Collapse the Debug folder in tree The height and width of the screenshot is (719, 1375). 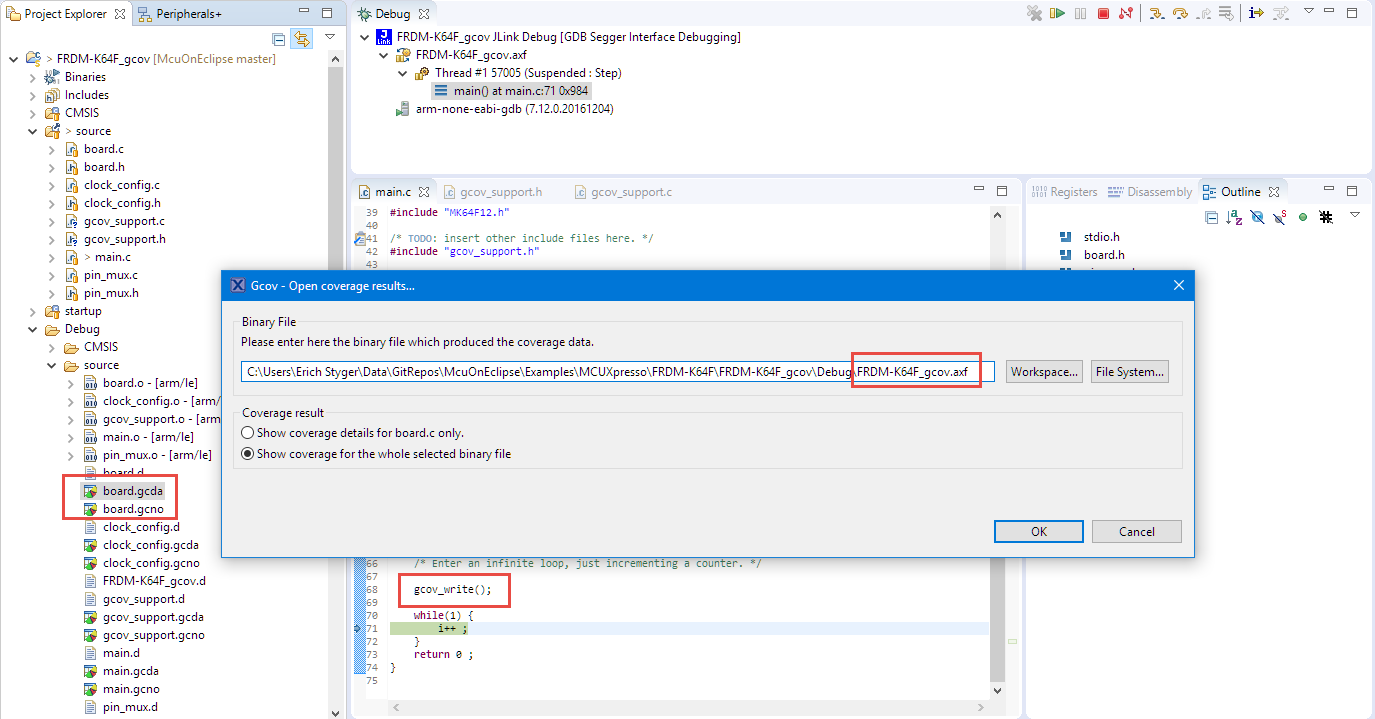click(32, 329)
